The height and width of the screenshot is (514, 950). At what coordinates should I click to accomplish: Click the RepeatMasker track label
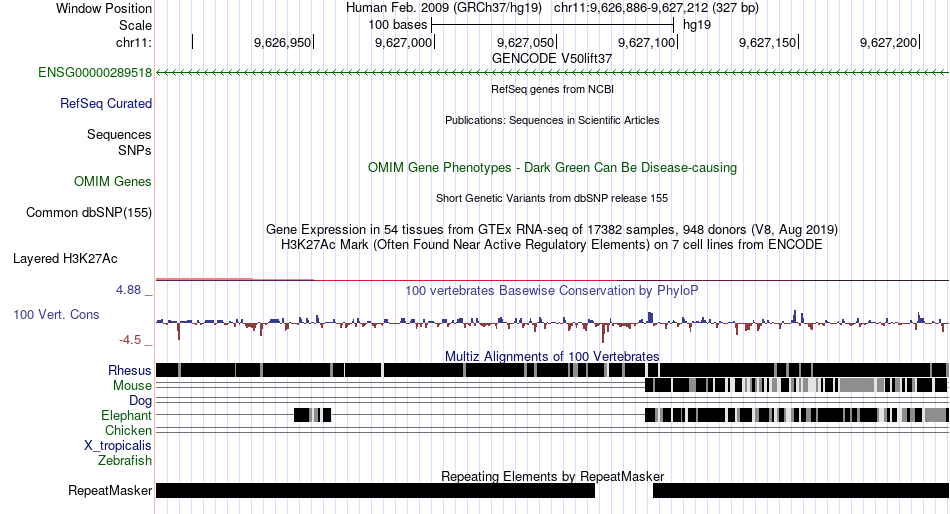(x=110, y=490)
